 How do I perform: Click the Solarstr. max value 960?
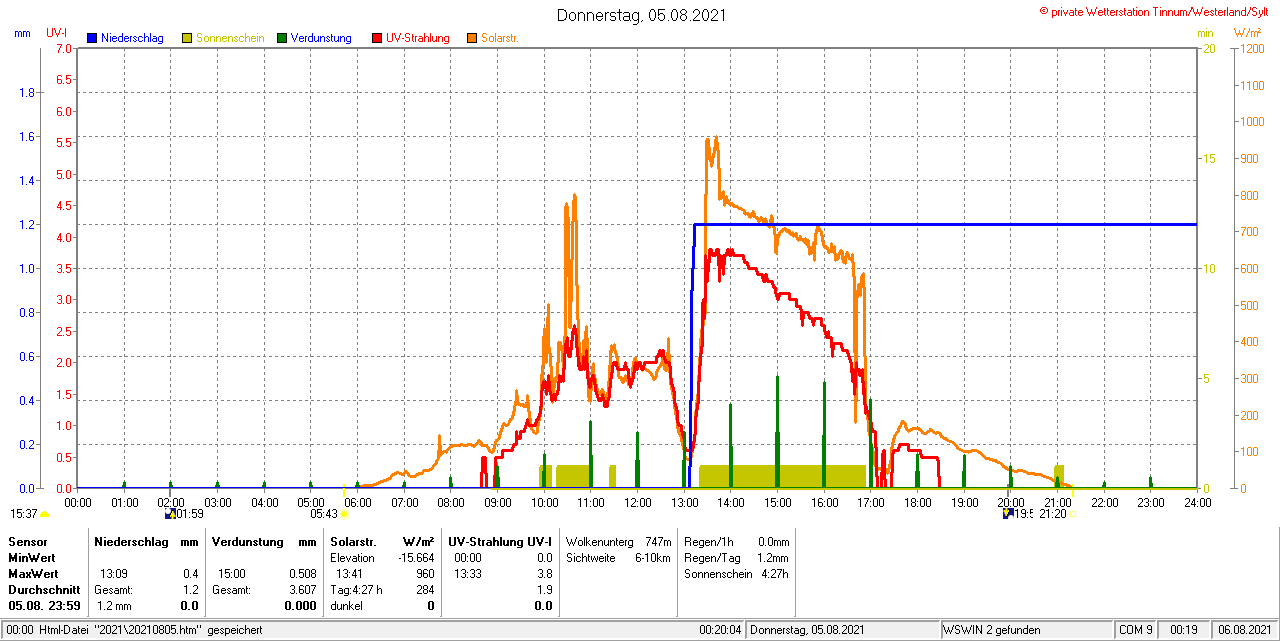[x=425, y=574]
